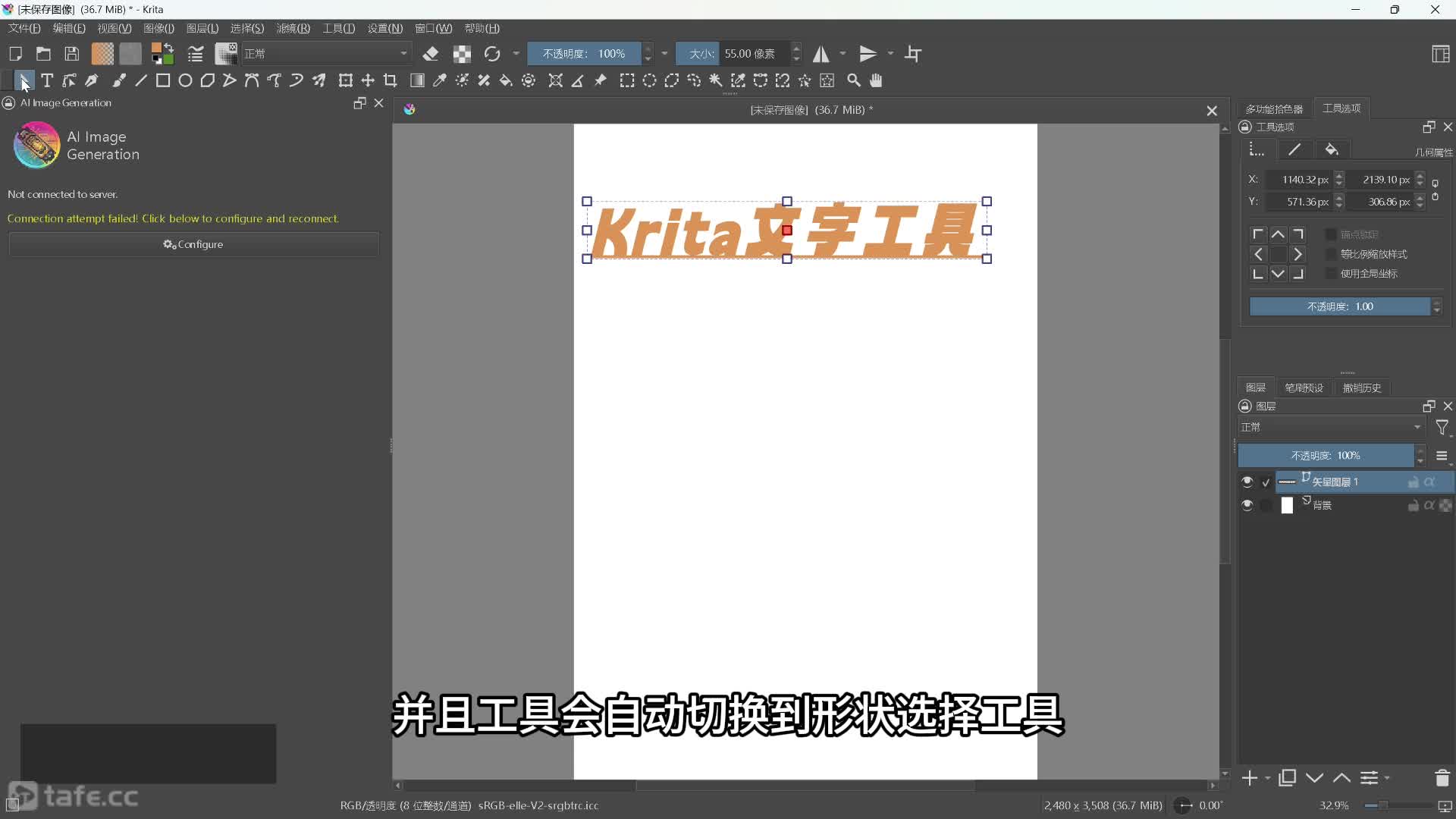The image size is (1456, 819).
Task: Toggle the 使用全局坐标 checkbox
Action: (1331, 273)
